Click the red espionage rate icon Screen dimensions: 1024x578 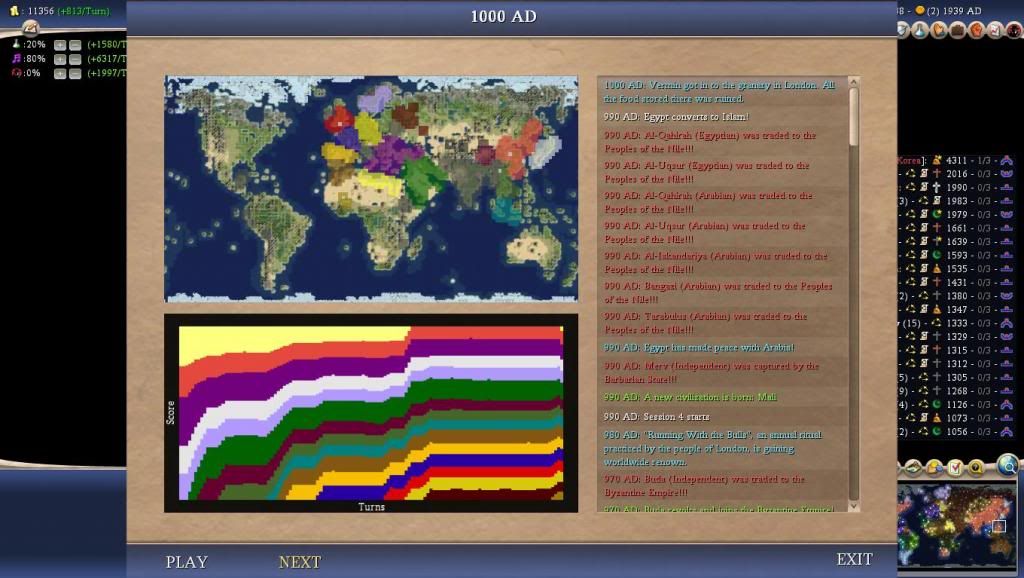(x=16, y=72)
